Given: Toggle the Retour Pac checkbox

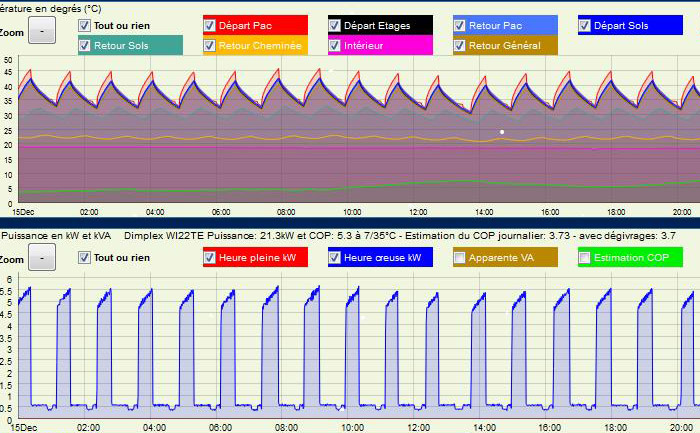Looking at the screenshot, I should (x=459, y=24).
